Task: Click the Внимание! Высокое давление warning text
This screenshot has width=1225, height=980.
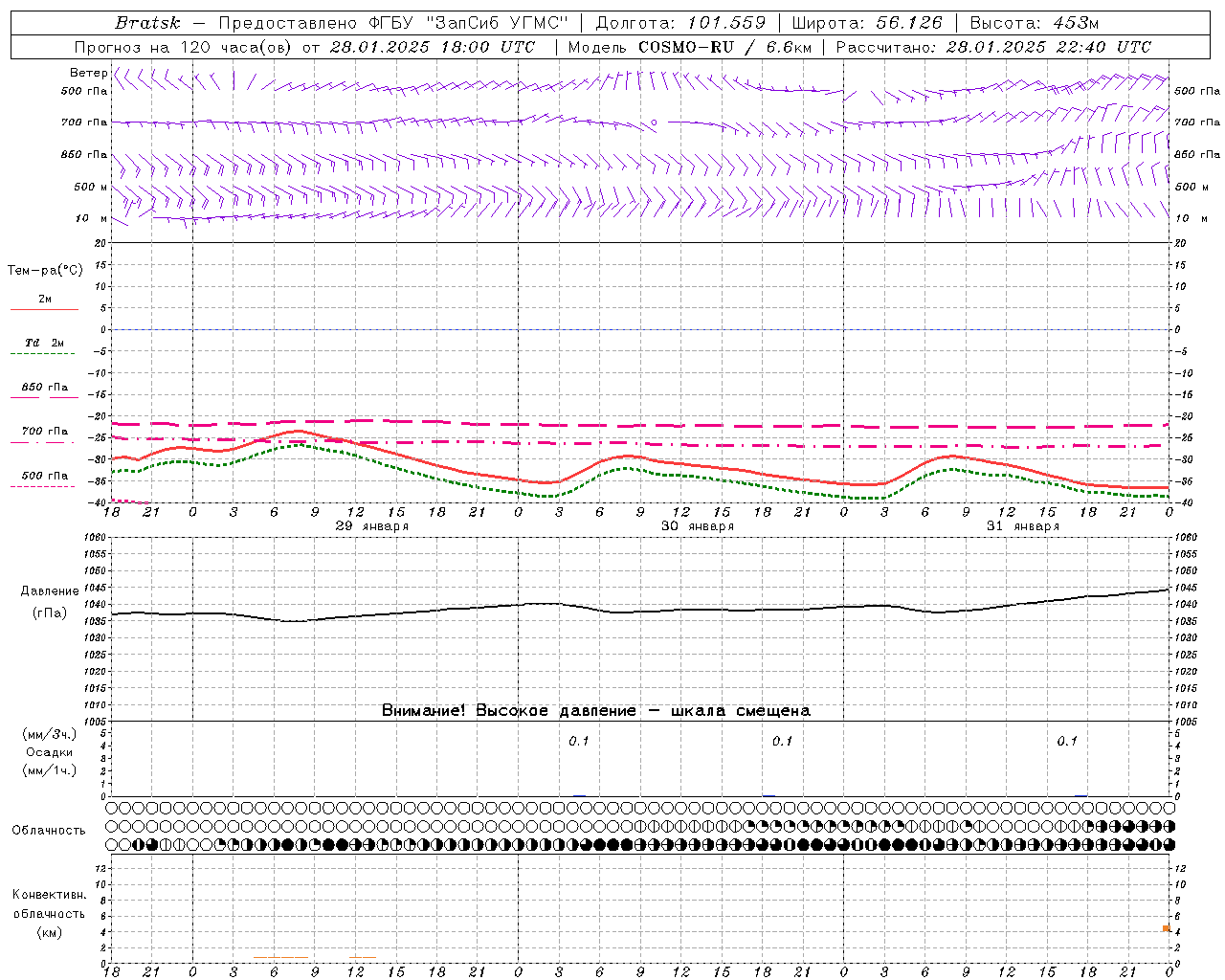Action: point(595,711)
